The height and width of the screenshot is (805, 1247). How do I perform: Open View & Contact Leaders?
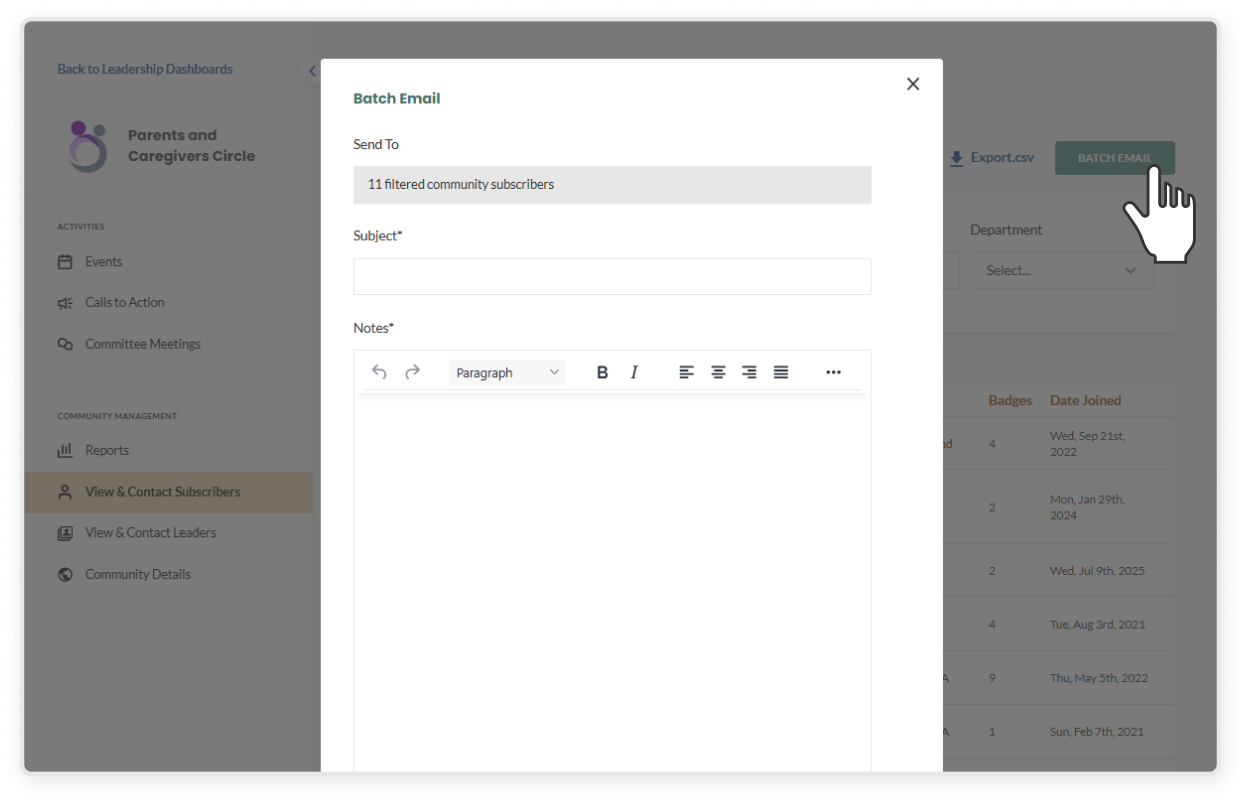[150, 533]
